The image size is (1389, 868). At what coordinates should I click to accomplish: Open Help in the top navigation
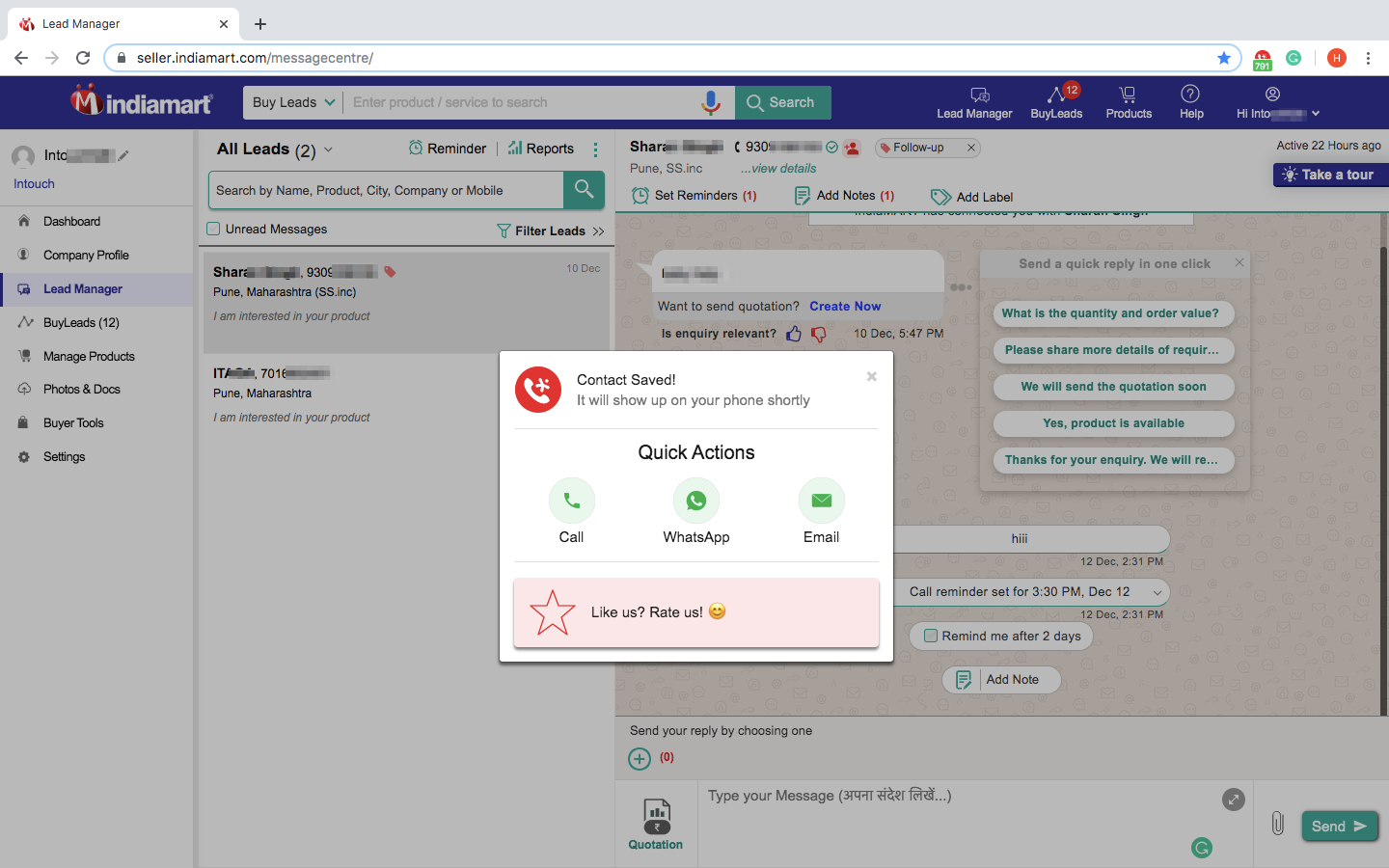tap(1191, 102)
